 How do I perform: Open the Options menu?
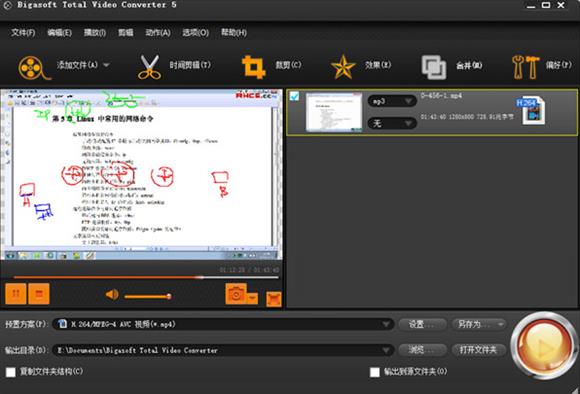(x=195, y=33)
